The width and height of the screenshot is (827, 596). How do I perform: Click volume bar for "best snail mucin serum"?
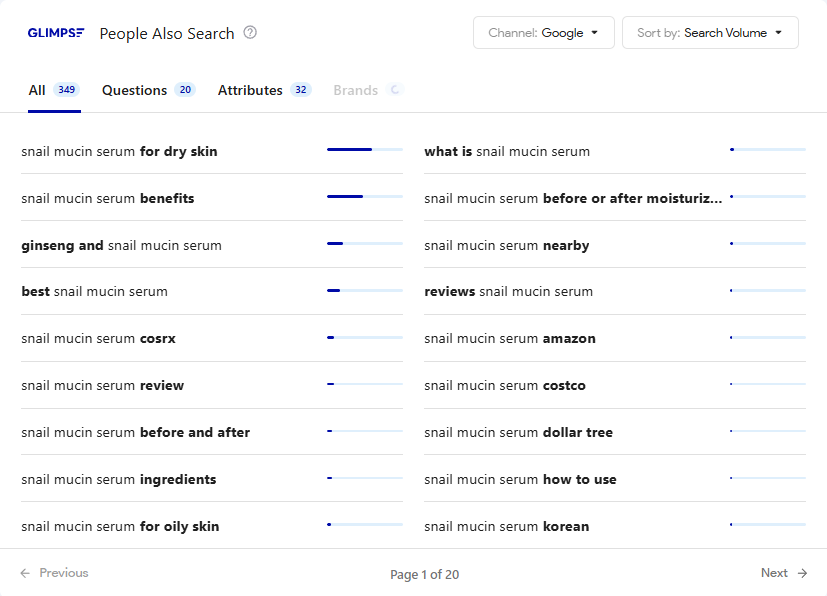tap(364, 291)
